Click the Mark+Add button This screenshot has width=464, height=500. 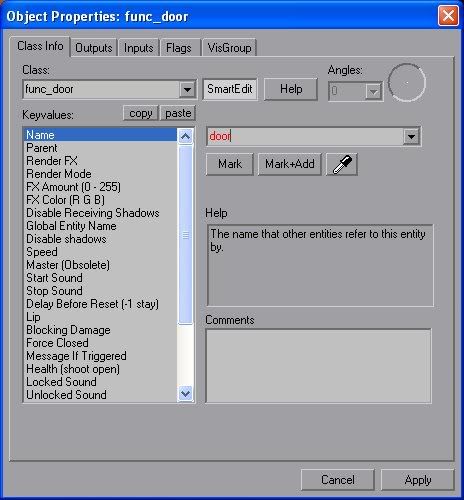coord(290,164)
